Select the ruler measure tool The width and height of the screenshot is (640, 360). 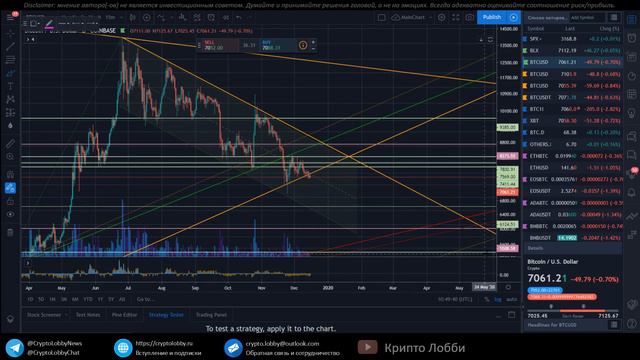[x=10, y=143]
